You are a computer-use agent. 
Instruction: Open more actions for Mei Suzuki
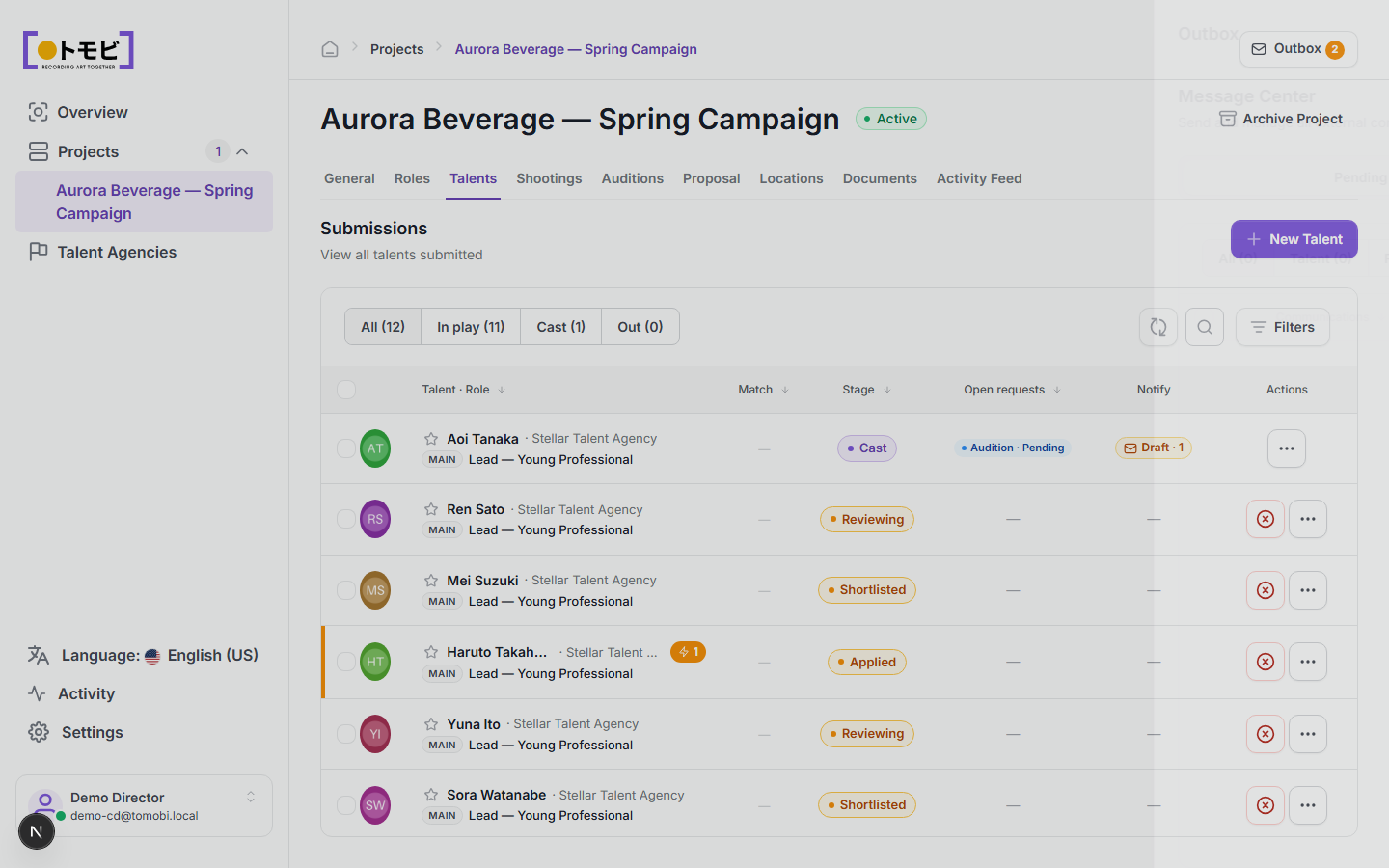click(x=1308, y=590)
